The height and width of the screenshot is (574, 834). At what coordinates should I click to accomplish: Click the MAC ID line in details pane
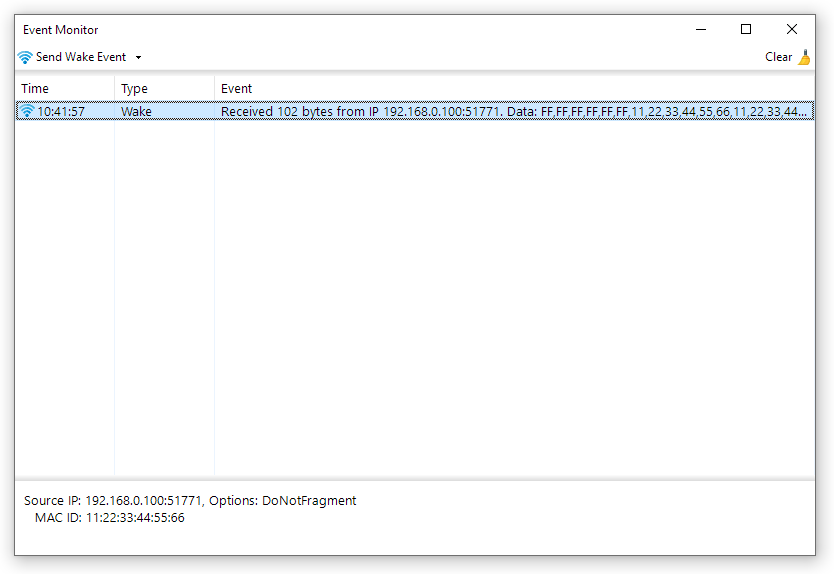110,518
